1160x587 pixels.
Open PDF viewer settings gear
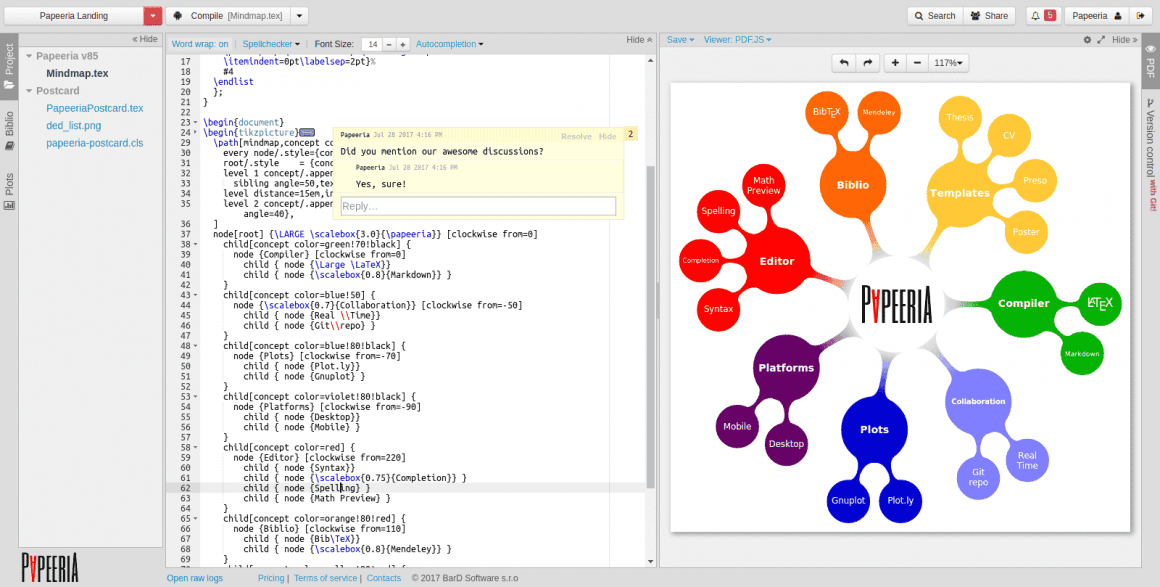[1087, 40]
